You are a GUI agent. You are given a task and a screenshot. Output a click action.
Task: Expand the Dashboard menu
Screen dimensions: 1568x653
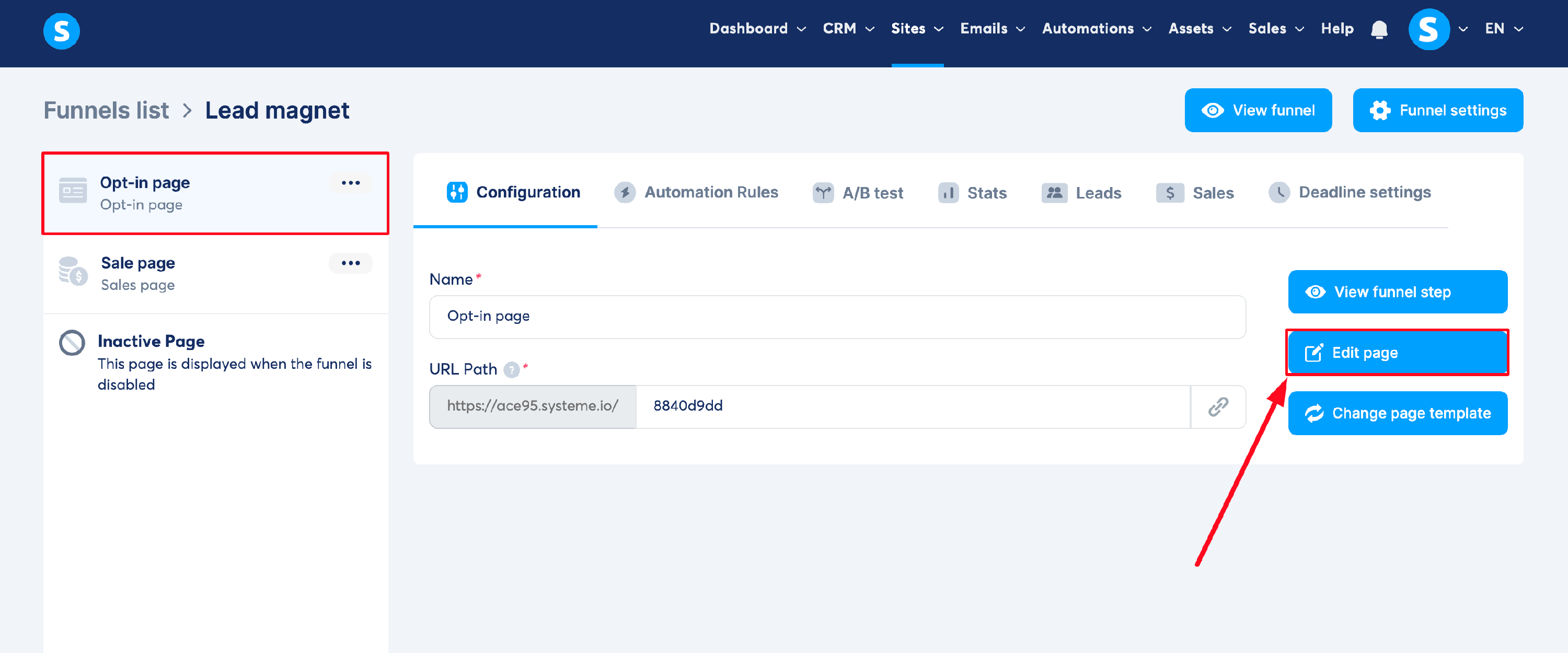tap(757, 29)
